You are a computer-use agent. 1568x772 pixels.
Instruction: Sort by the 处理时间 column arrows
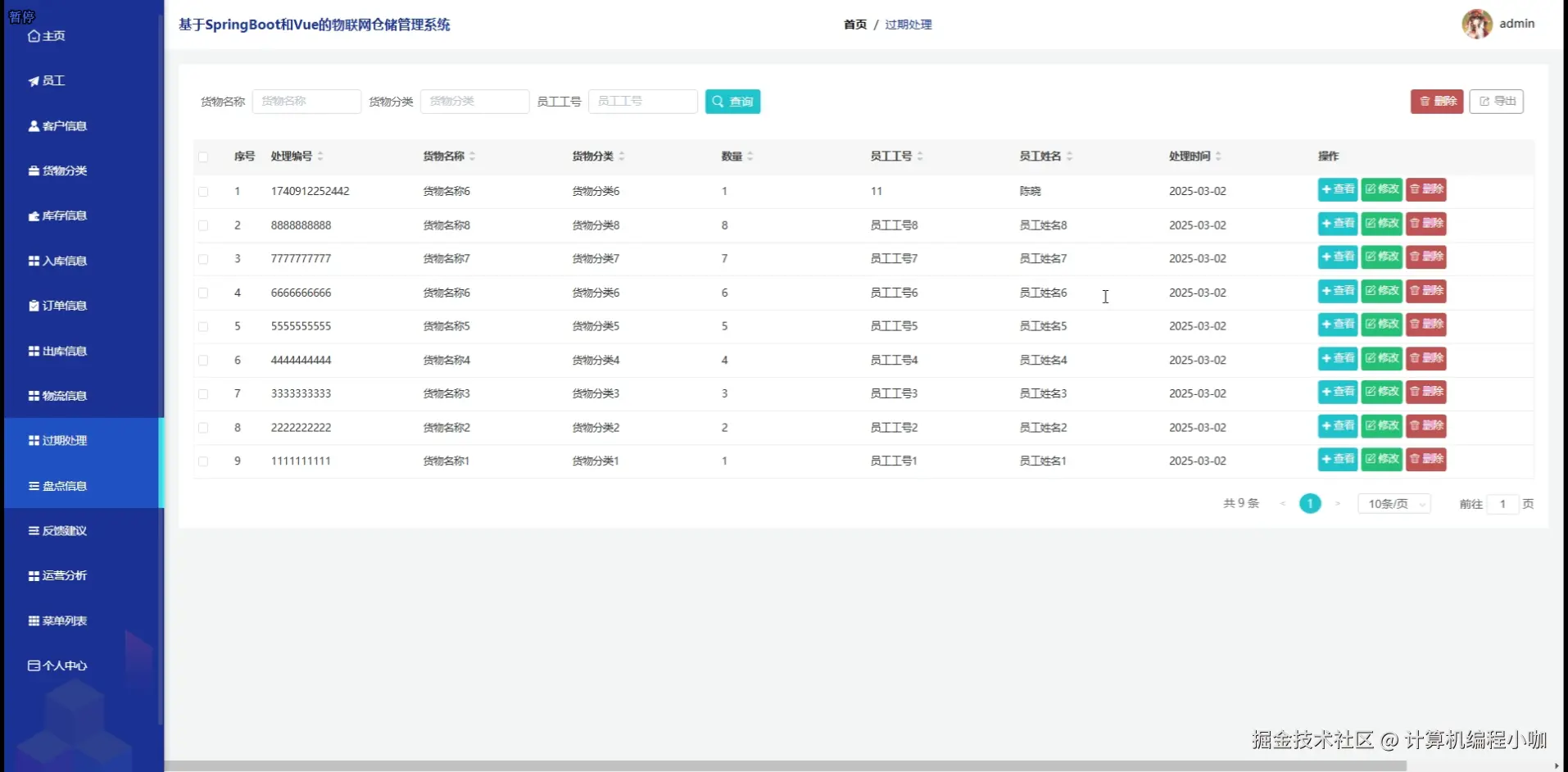(x=1218, y=157)
